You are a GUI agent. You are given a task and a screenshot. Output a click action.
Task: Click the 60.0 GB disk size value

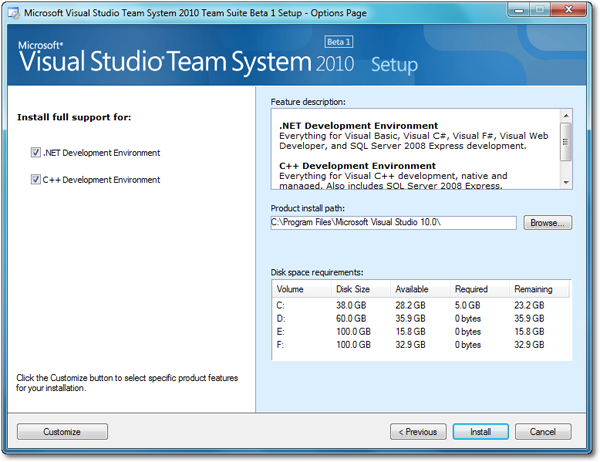pos(351,318)
